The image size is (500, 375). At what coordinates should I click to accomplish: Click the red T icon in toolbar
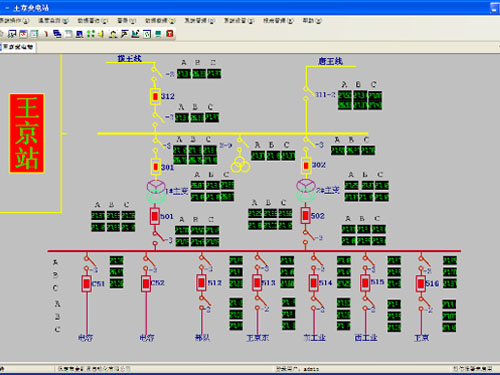pyautogui.click(x=170, y=34)
